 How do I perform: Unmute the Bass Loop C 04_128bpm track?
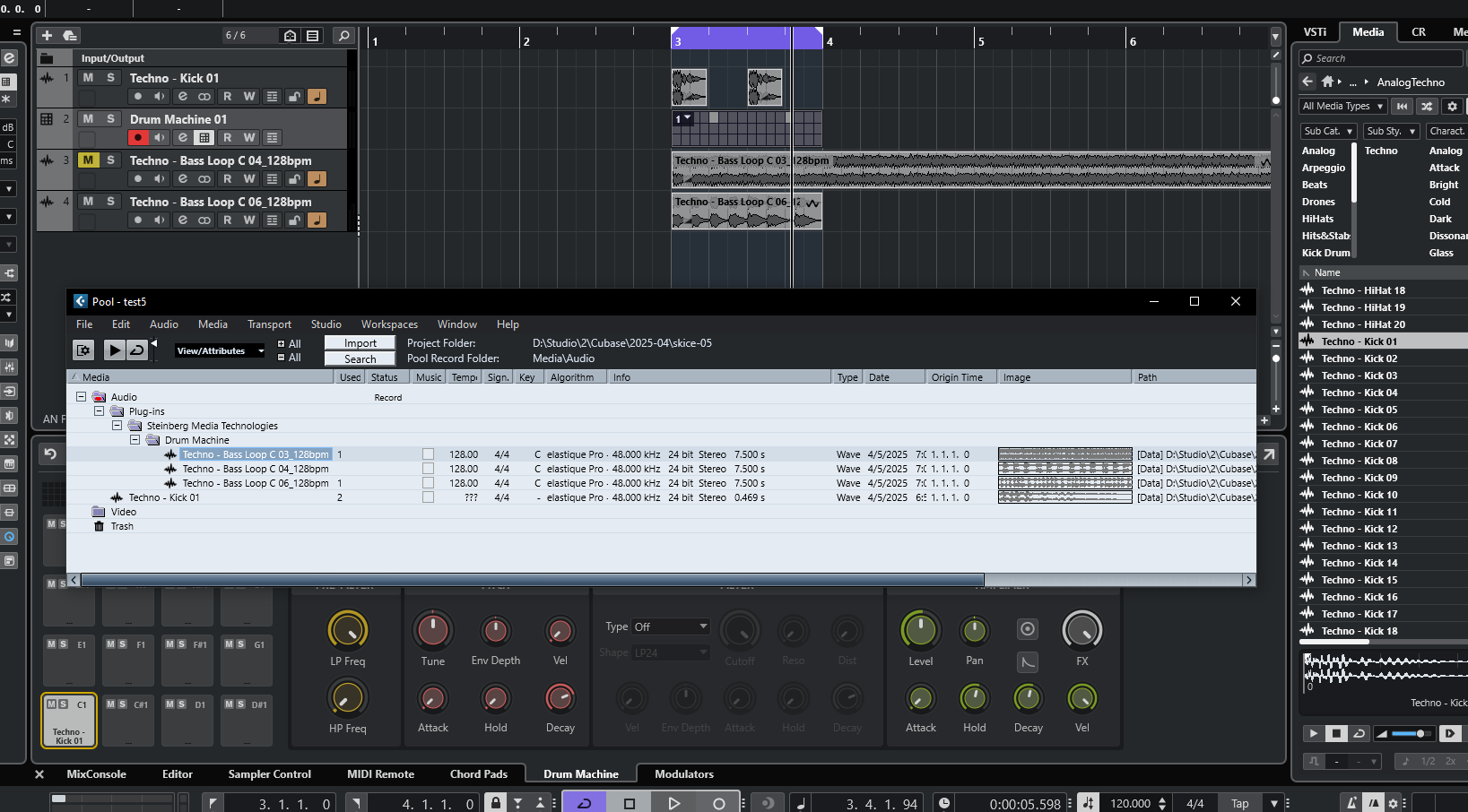(x=88, y=160)
